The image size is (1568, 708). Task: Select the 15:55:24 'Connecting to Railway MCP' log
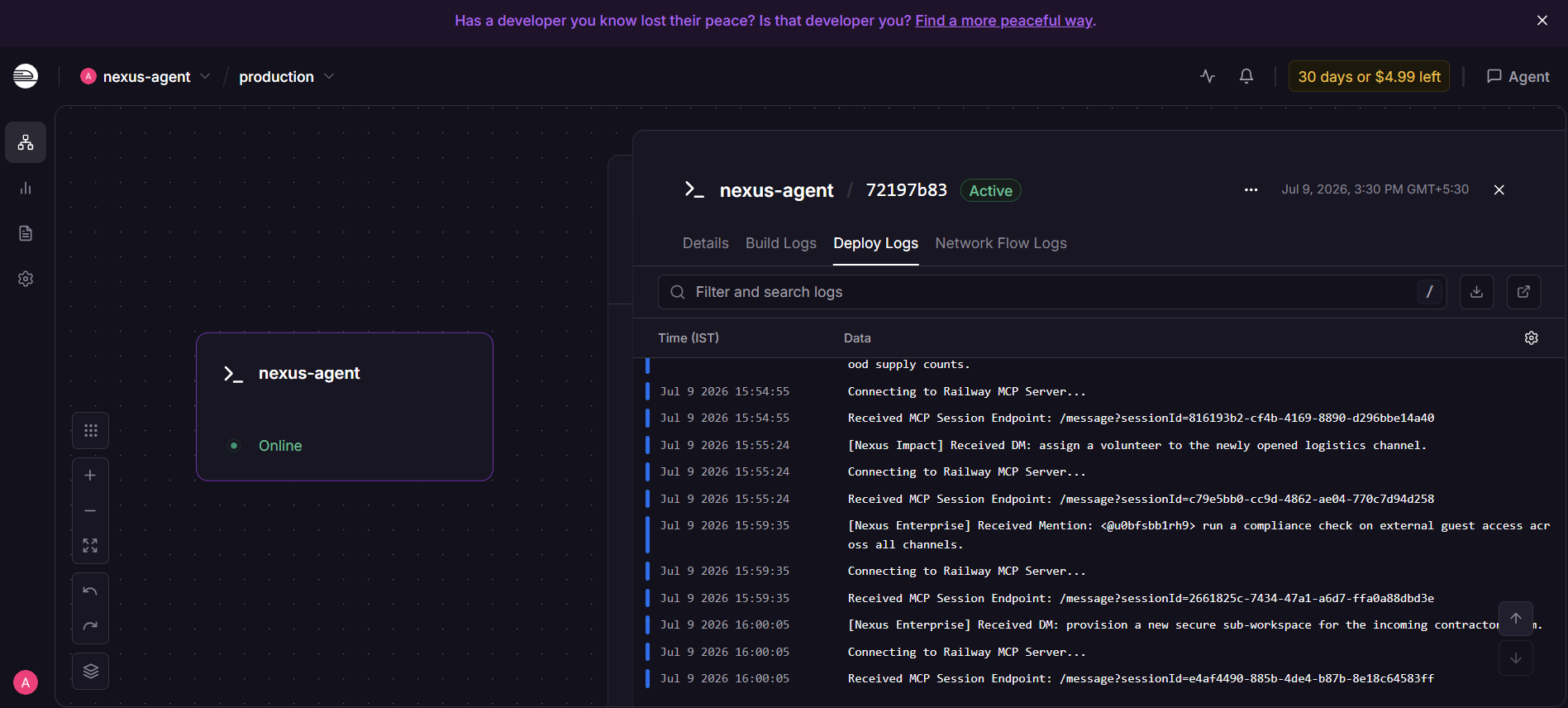[x=1099, y=471]
